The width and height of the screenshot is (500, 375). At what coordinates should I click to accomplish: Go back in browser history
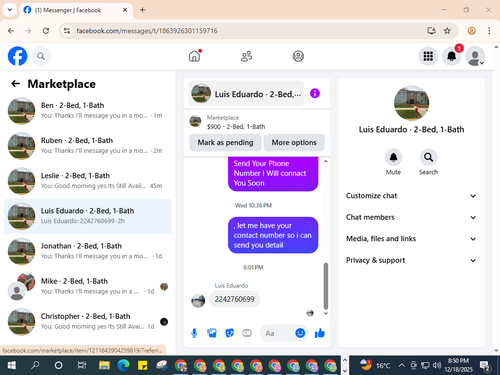pos(11,31)
